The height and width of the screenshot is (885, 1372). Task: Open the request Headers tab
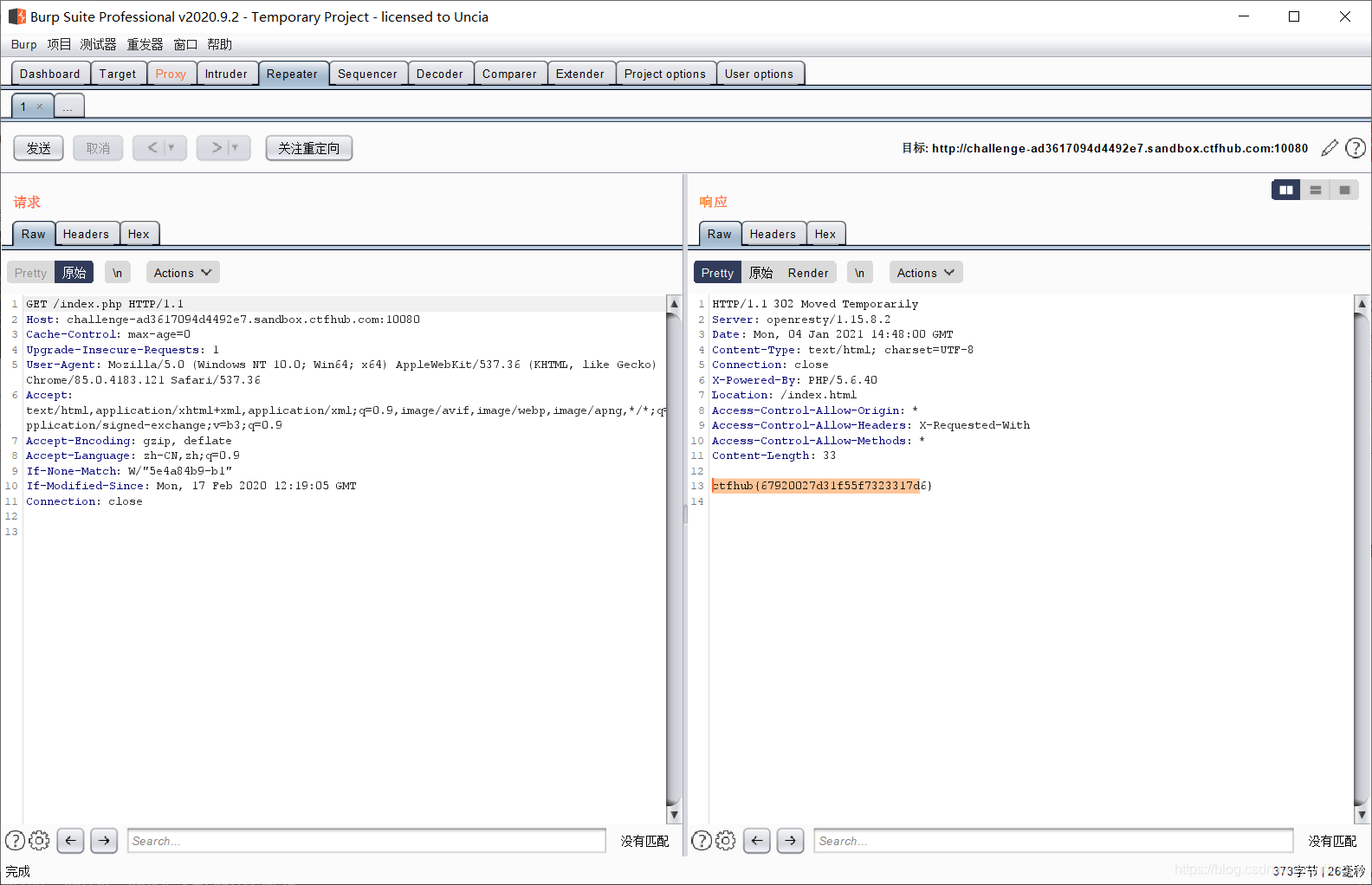[86, 234]
